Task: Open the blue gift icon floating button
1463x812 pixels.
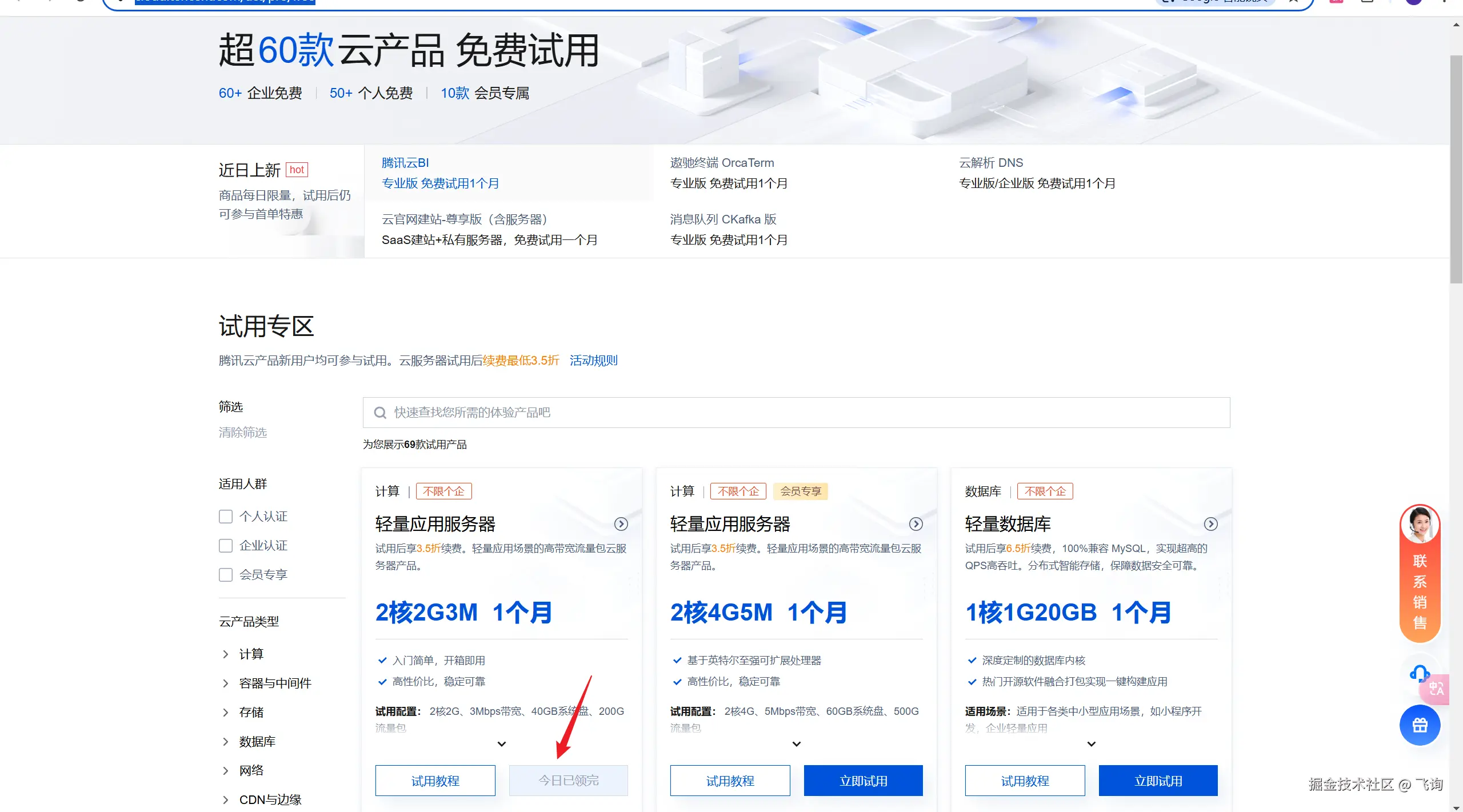Action: tap(1420, 725)
